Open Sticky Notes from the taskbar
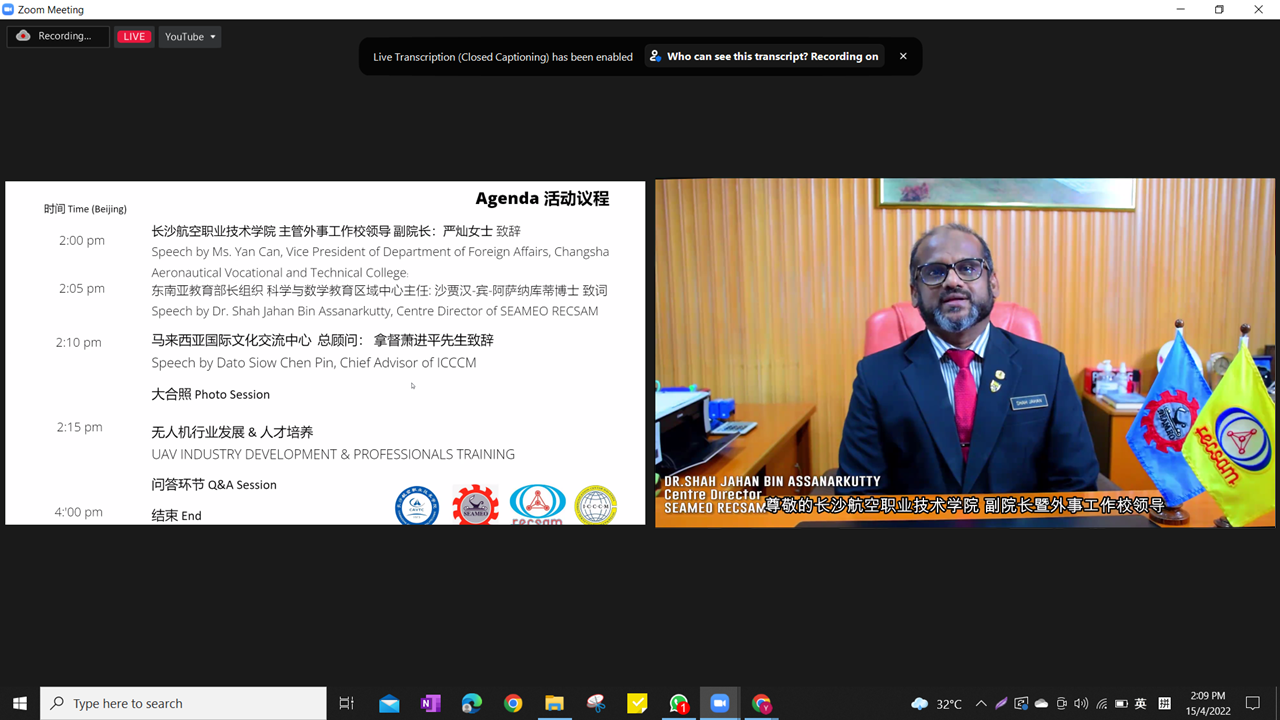Image resolution: width=1280 pixels, height=720 pixels. click(x=637, y=703)
